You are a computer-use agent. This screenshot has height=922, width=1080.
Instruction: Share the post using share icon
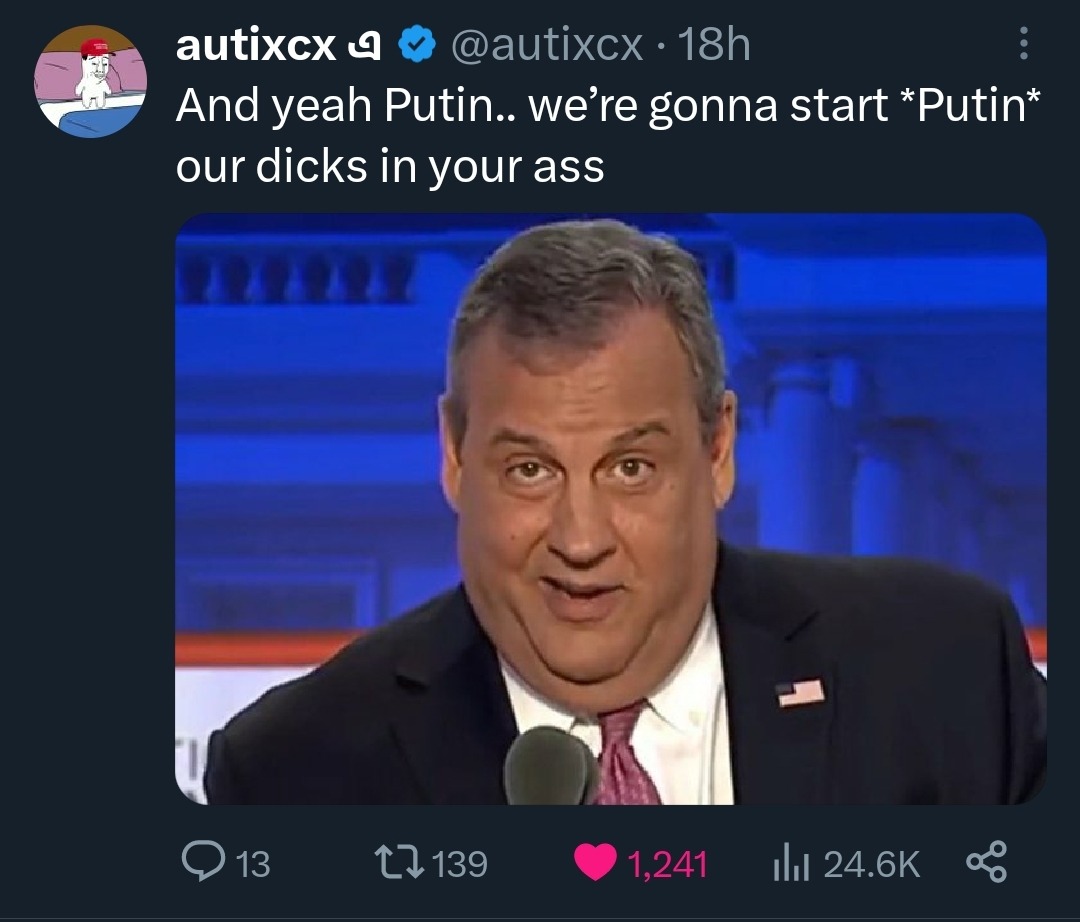point(986,861)
